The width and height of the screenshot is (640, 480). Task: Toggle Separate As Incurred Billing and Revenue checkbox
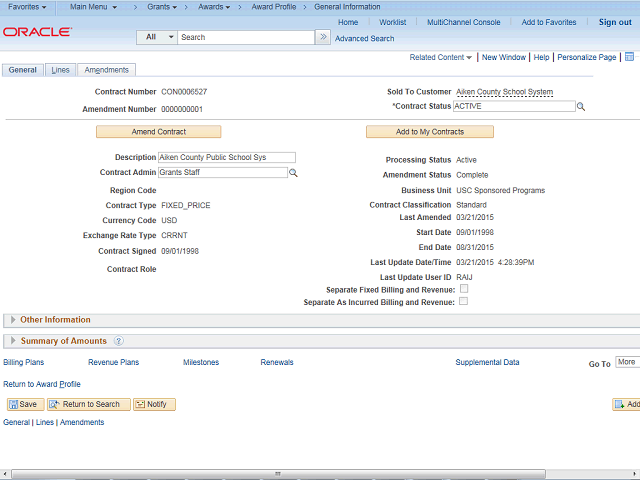click(463, 301)
